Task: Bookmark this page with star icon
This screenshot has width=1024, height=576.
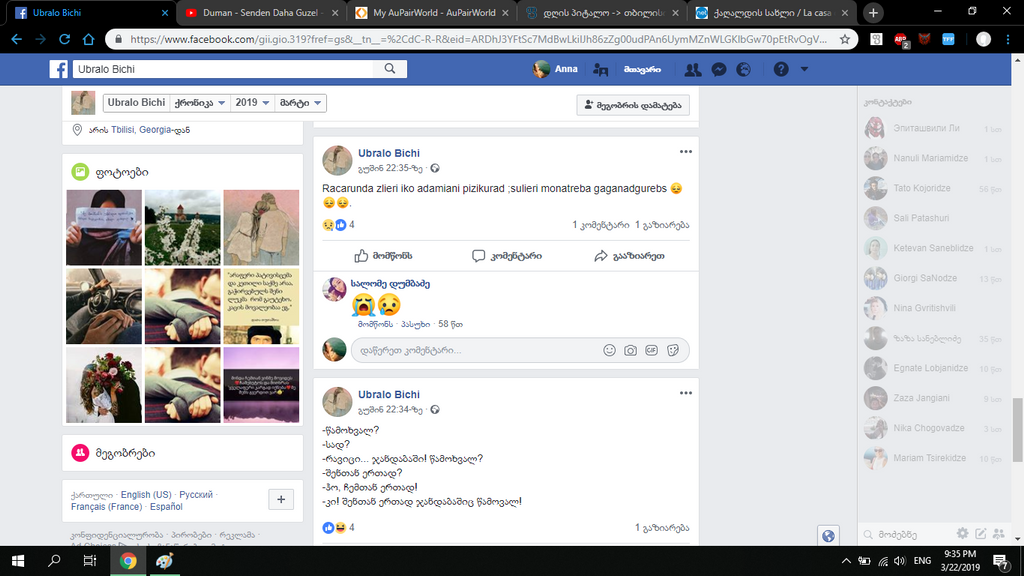Action: point(844,39)
